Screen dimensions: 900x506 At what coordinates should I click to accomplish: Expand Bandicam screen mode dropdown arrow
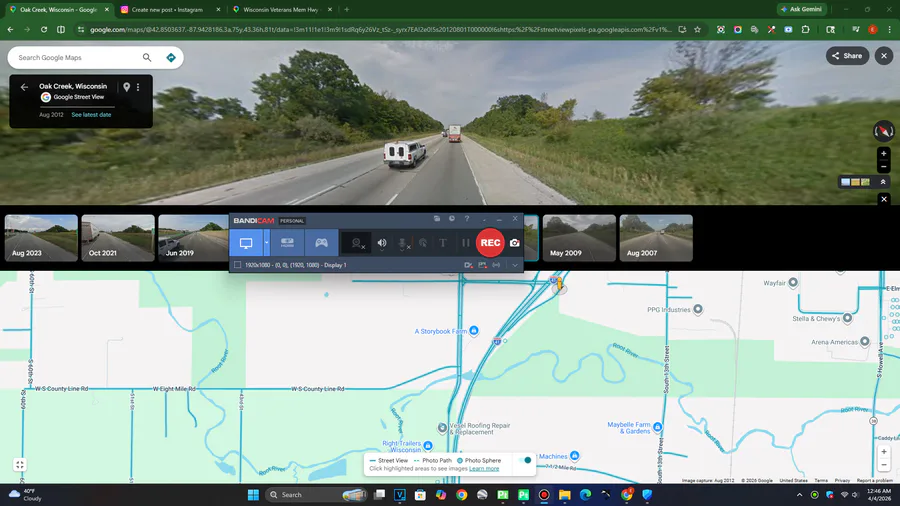tap(266, 243)
